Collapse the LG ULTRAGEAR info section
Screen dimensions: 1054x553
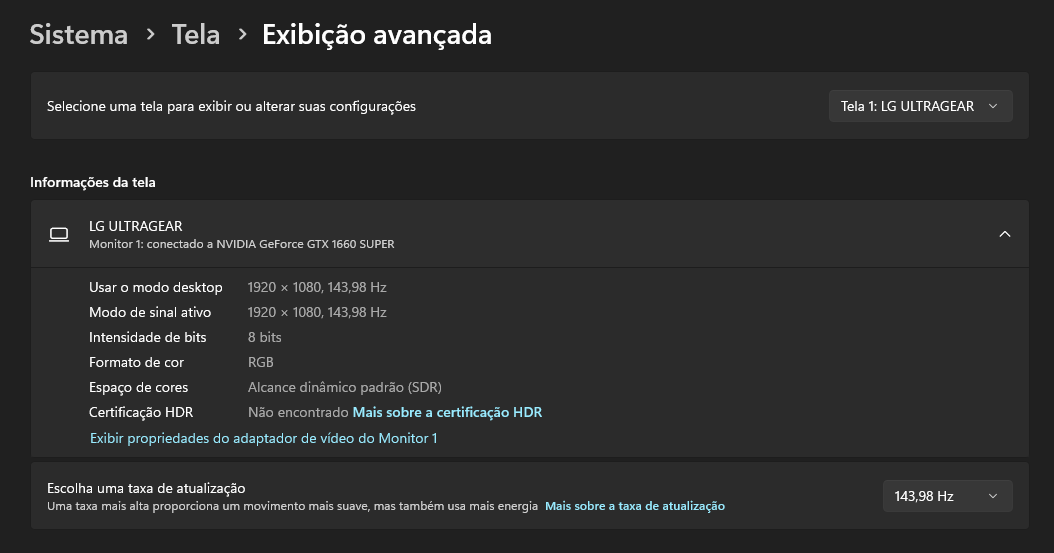(x=1004, y=234)
